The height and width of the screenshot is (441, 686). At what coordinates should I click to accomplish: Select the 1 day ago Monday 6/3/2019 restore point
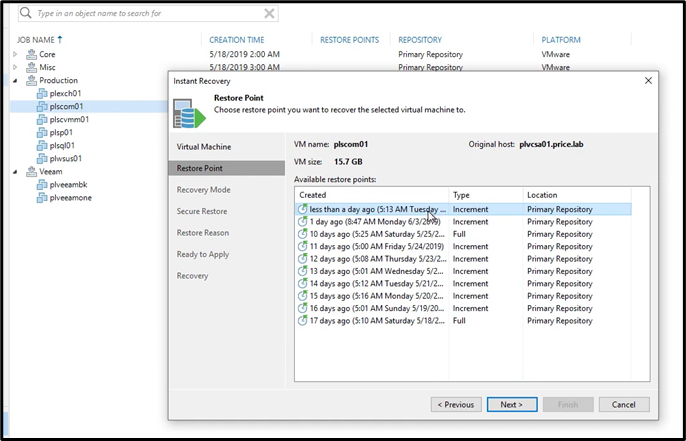[463, 222]
